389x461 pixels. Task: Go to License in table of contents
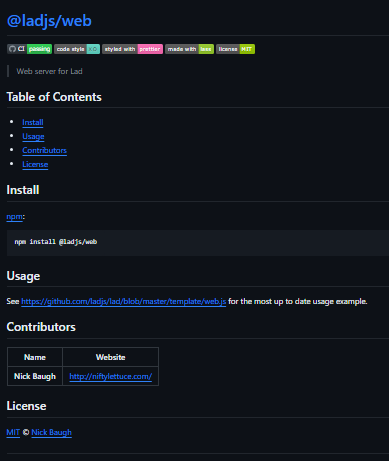click(x=35, y=164)
